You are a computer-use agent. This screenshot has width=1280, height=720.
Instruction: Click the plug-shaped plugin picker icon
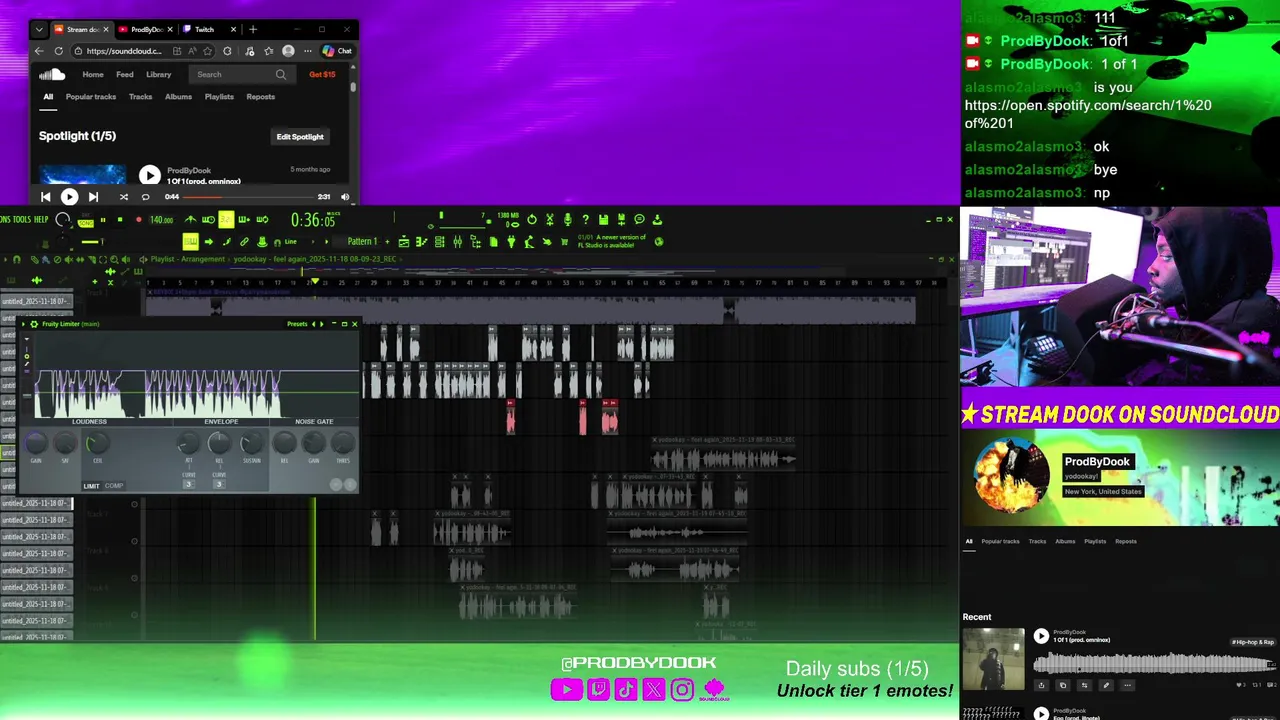(511, 241)
